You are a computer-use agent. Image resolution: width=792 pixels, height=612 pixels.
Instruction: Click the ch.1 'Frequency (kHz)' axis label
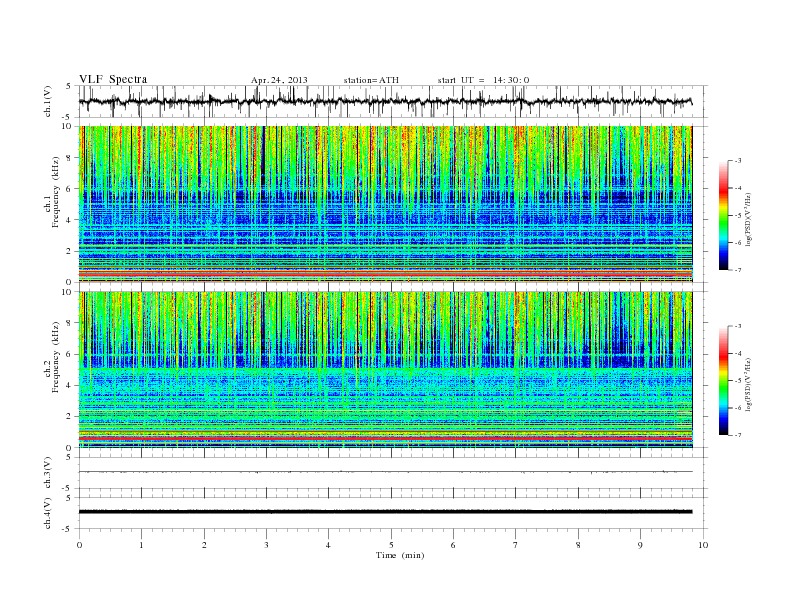(56, 192)
